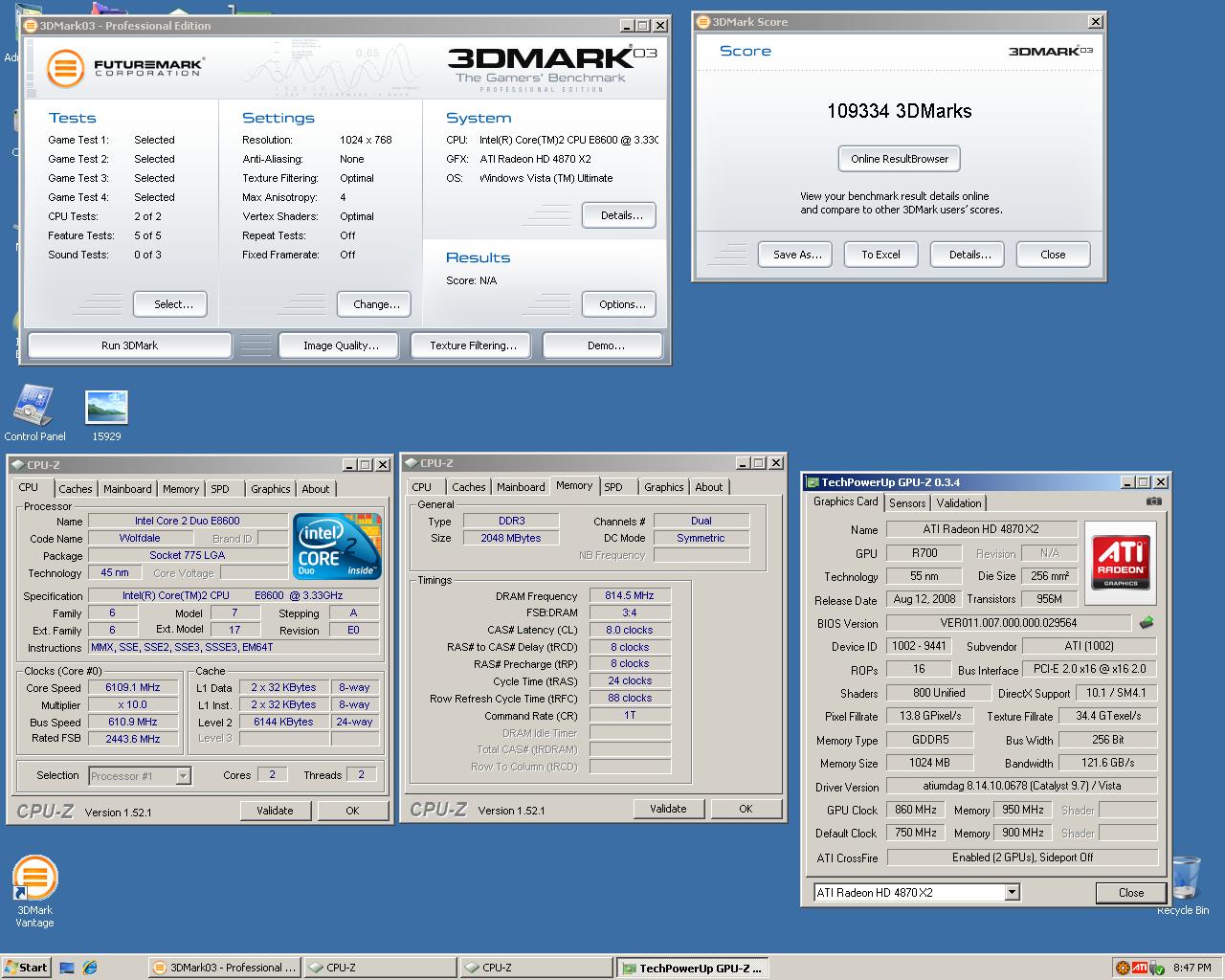Open the About tab in the left CPU-Z window
The image size is (1225, 980).
316,489
